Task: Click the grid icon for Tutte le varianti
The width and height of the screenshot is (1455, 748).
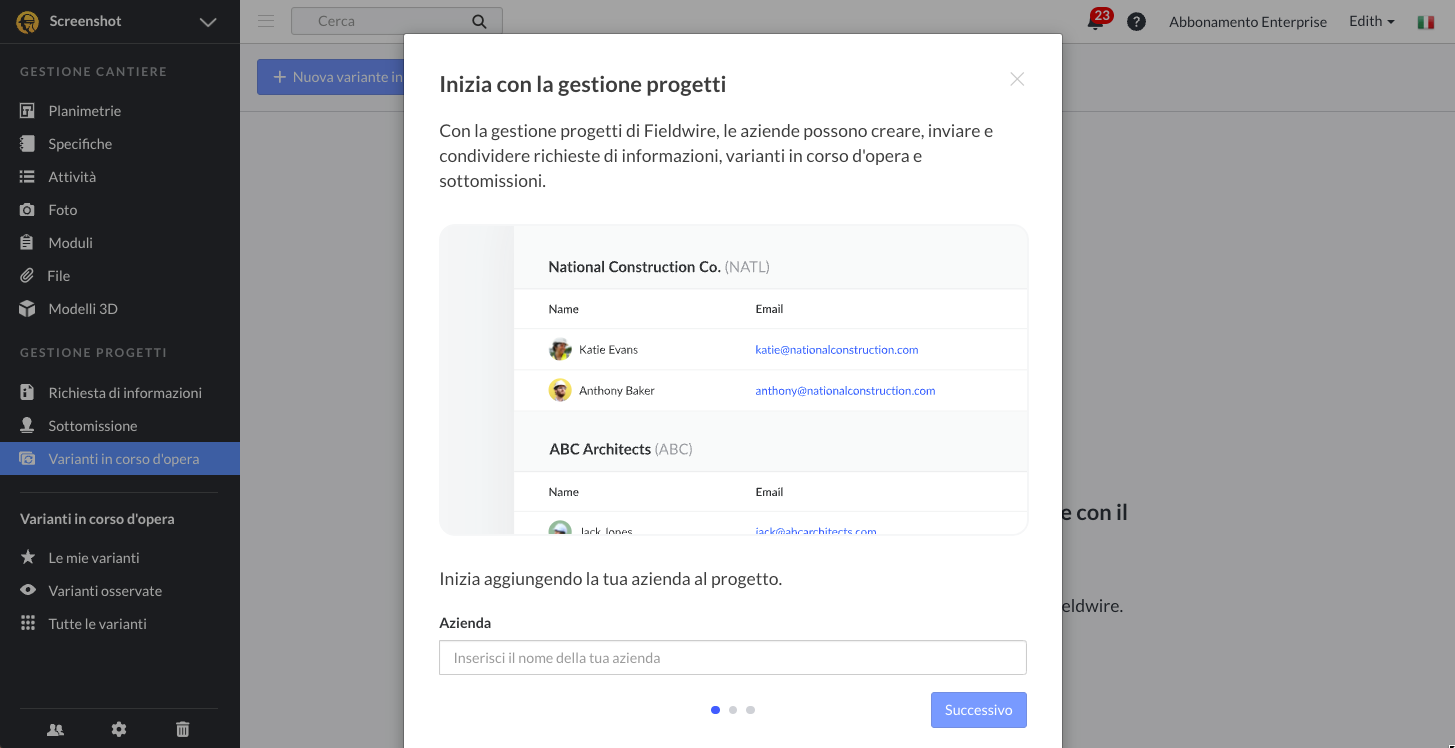Action: (28, 623)
